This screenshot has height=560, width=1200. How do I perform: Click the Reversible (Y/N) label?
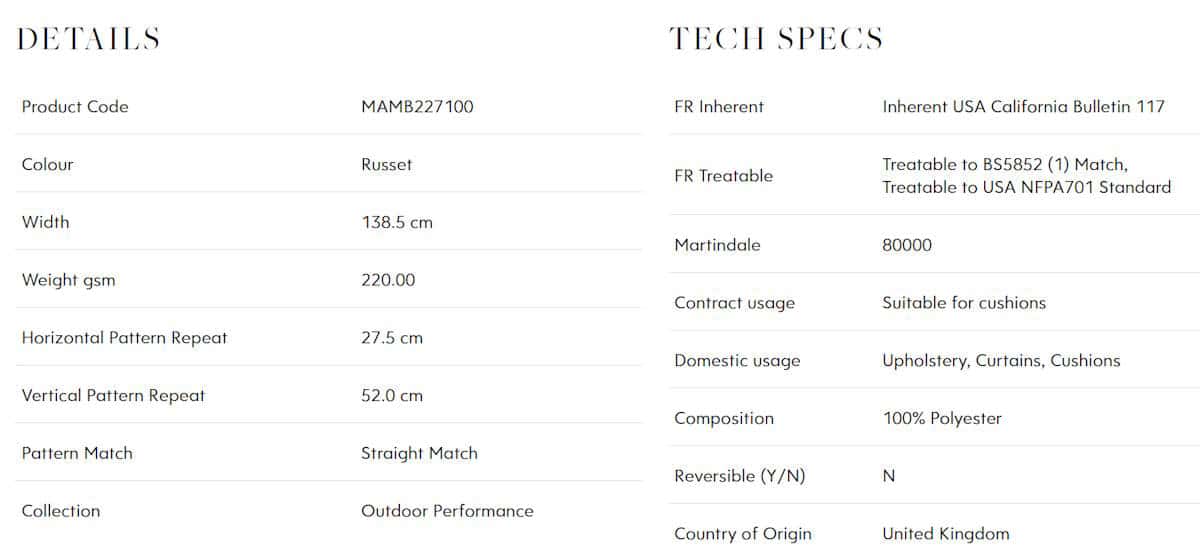click(x=739, y=476)
